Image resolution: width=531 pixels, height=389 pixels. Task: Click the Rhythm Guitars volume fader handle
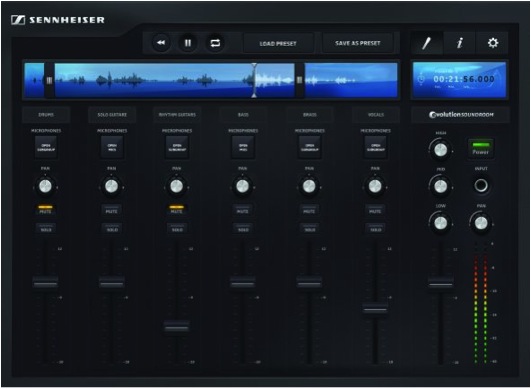[176, 326]
